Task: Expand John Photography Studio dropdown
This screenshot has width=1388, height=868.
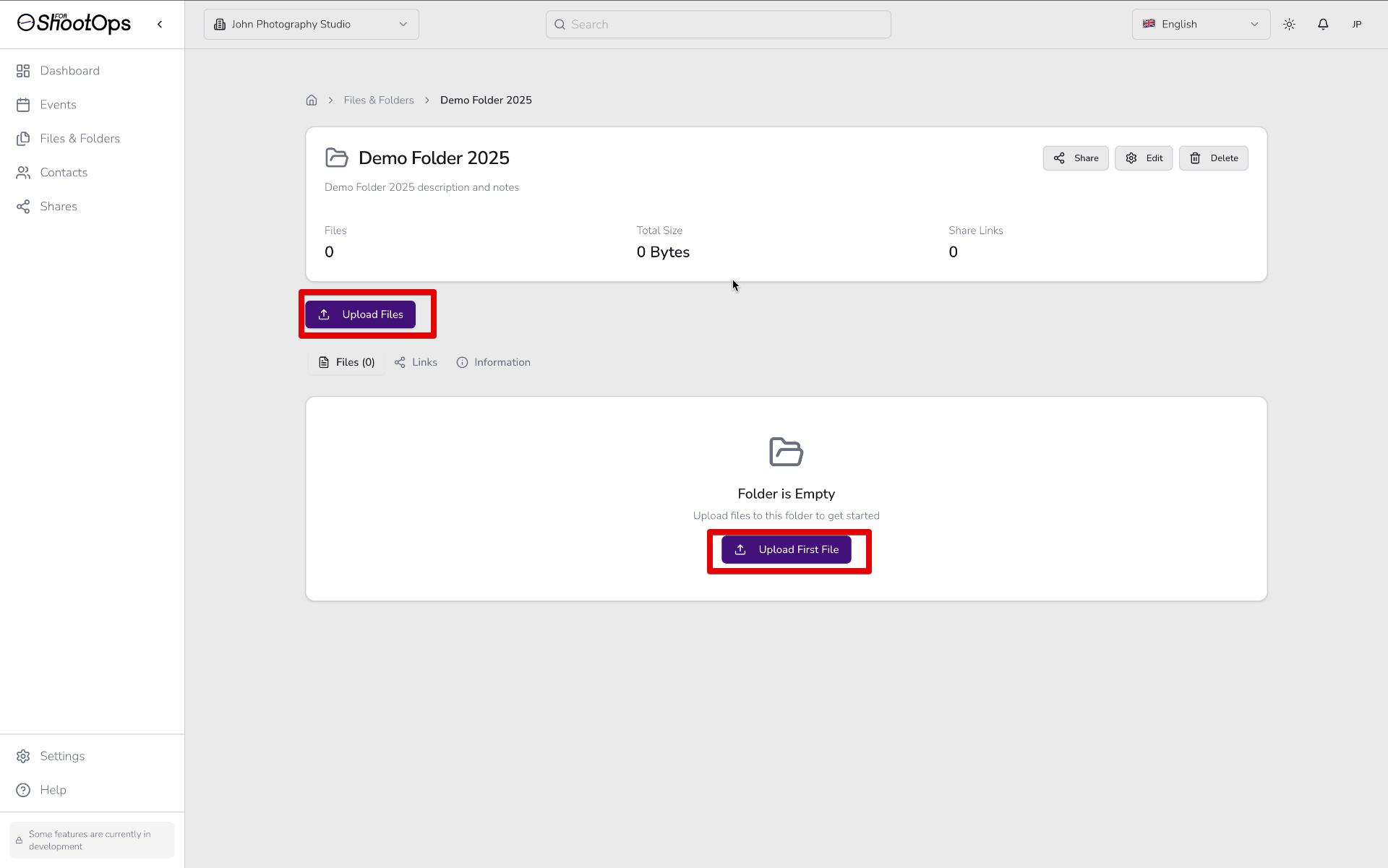Action: 311,25
